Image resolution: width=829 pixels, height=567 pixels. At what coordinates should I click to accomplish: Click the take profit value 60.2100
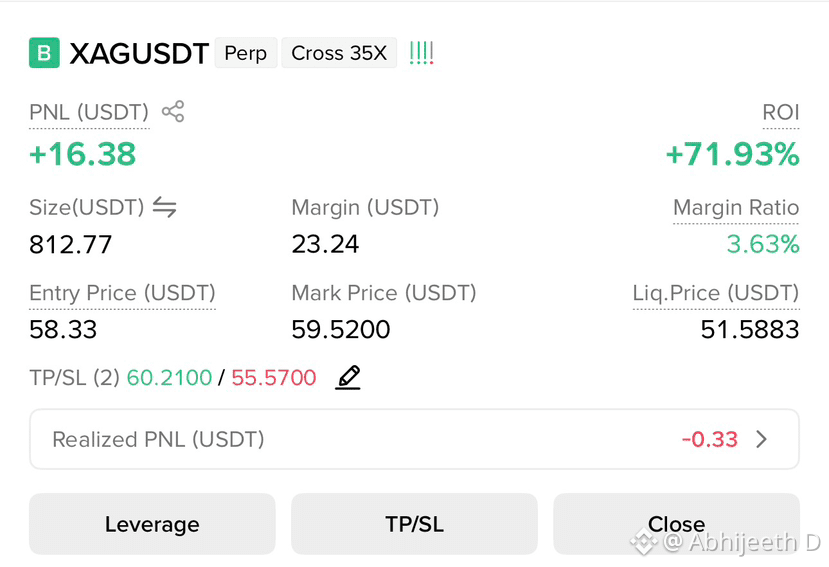point(169,378)
